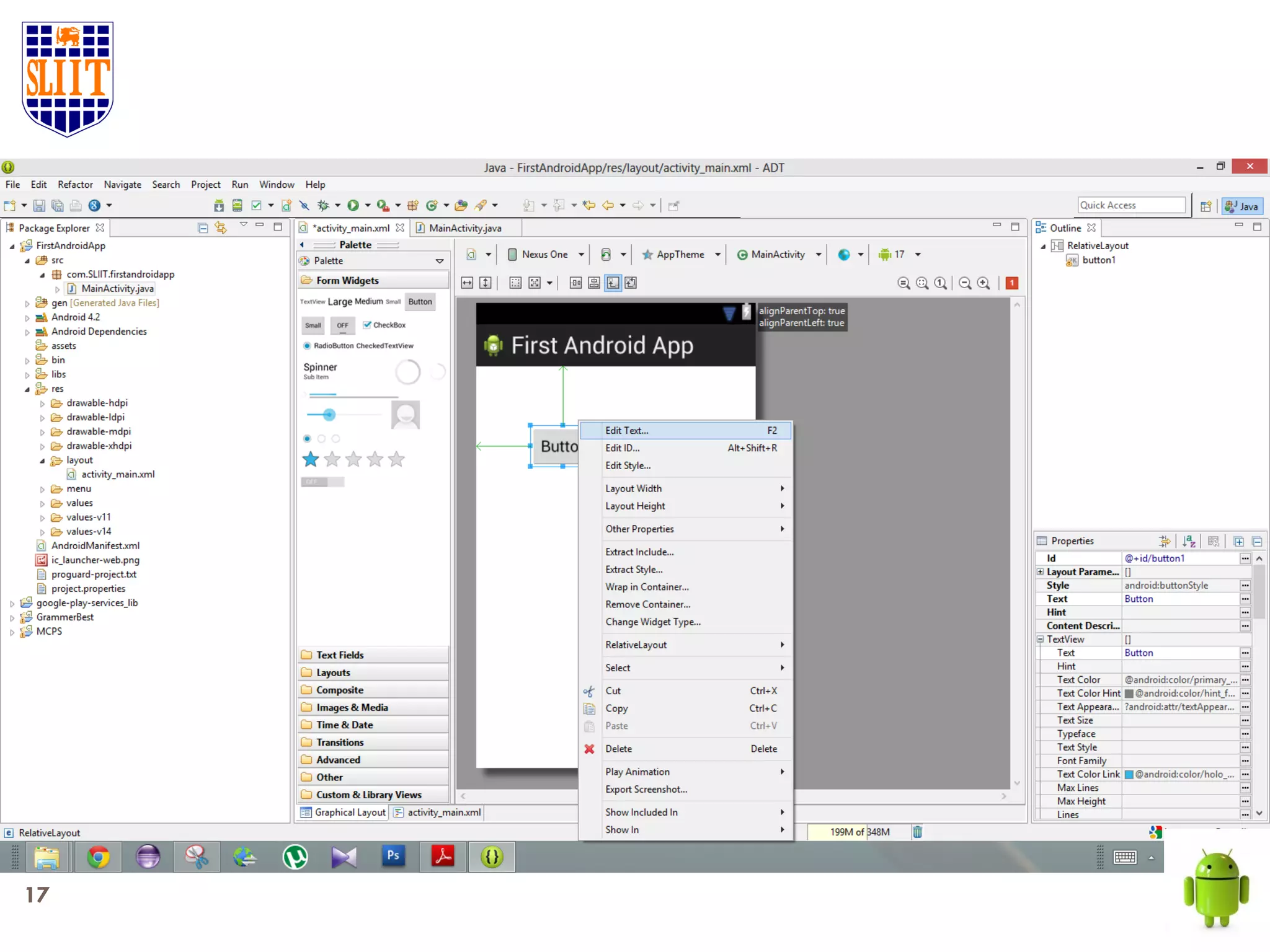The width and height of the screenshot is (1270, 952).
Task: Switch to the MainActivity.java tab
Action: click(464, 228)
